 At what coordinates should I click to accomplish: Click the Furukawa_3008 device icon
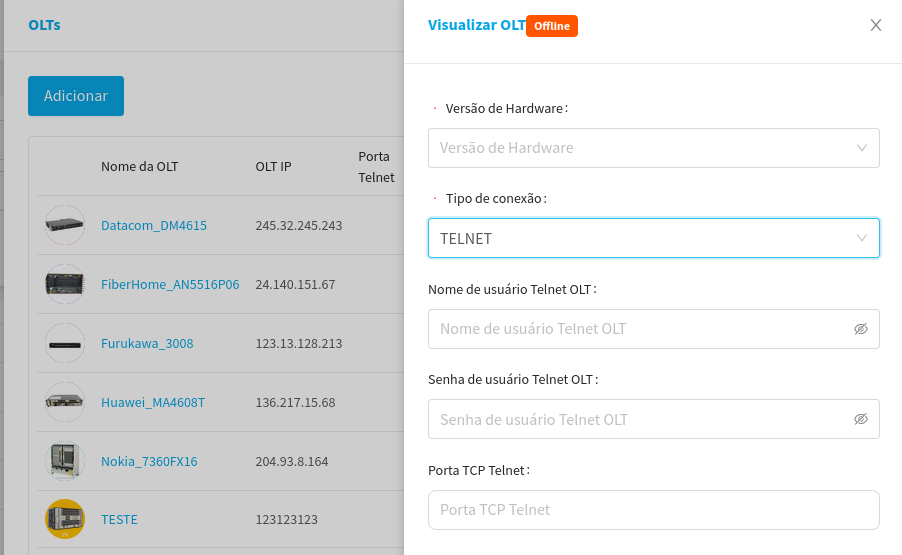pos(65,343)
